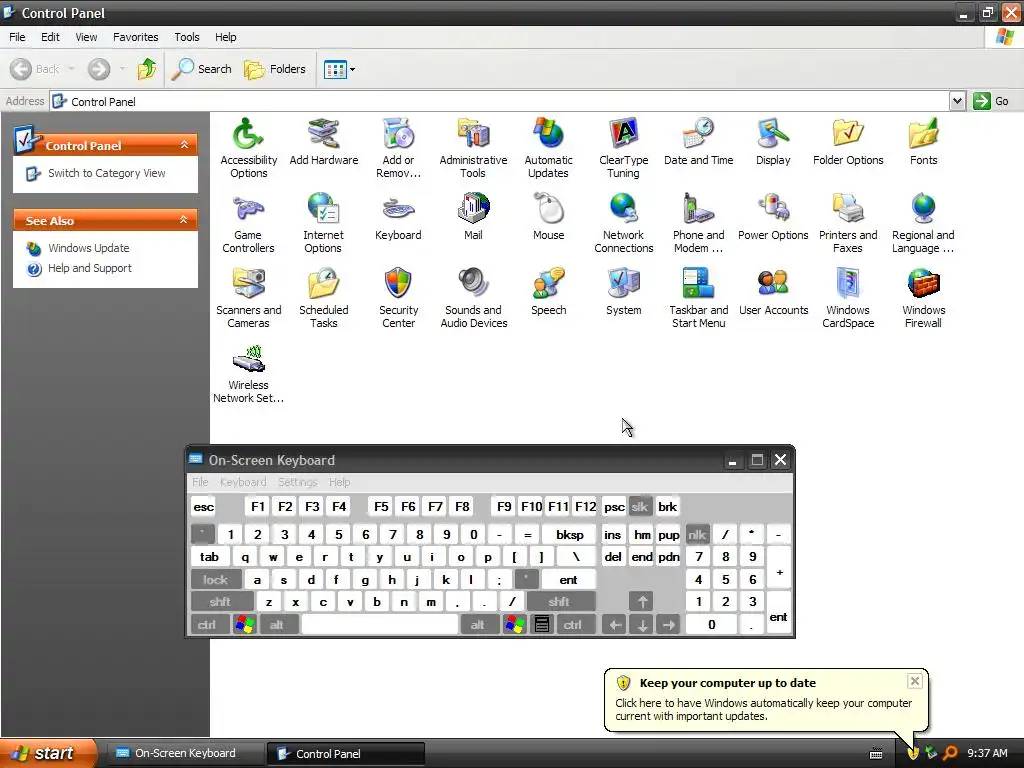Screen dimensions: 1024x768
Task: Open the Tools menu
Action: (187, 37)
